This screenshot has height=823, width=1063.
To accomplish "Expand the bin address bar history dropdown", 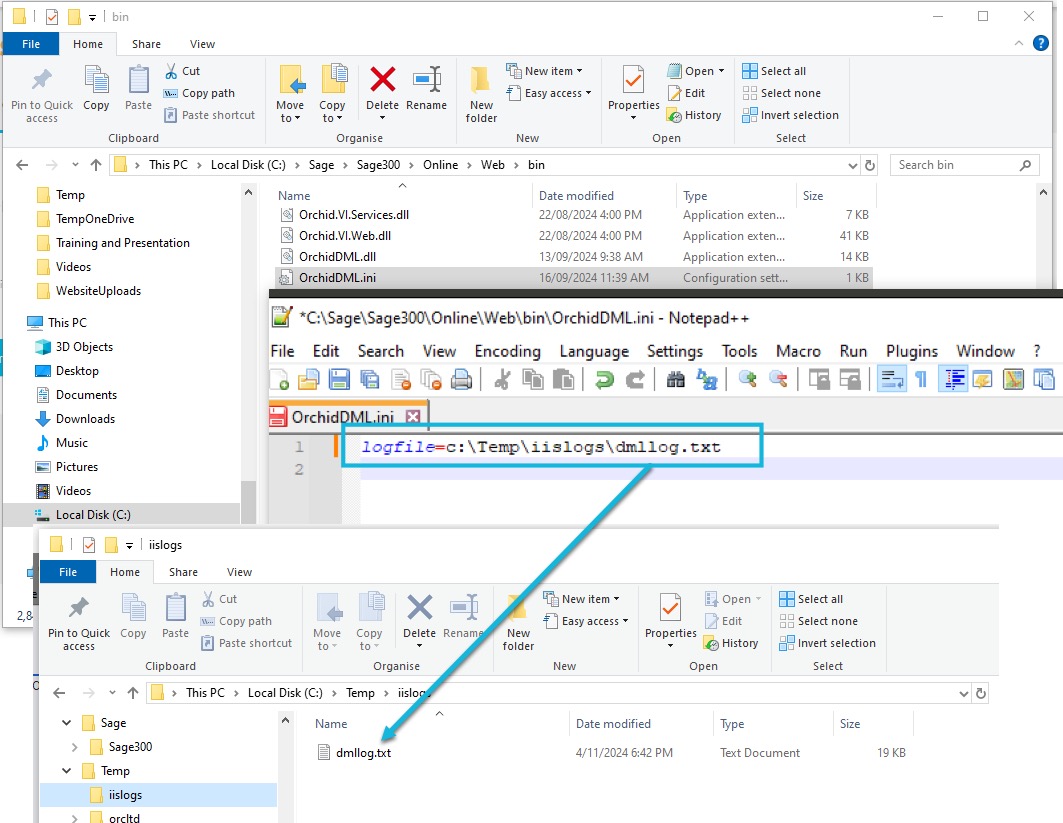I will (x=852, y=165).
